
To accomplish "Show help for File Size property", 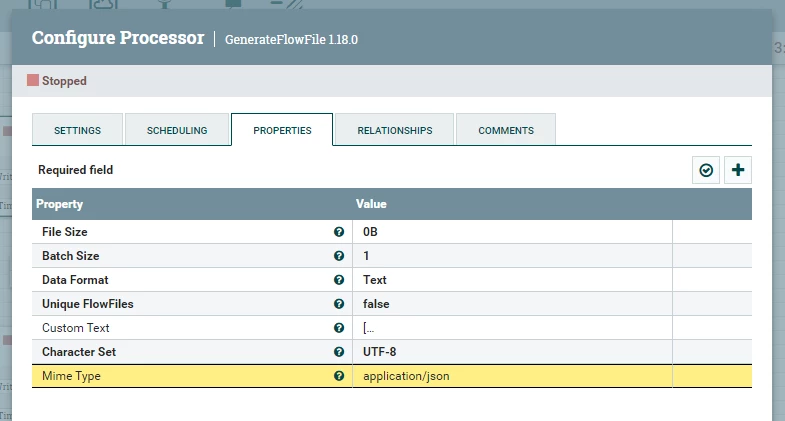I will pyautogui.click(x=339, y=232).
